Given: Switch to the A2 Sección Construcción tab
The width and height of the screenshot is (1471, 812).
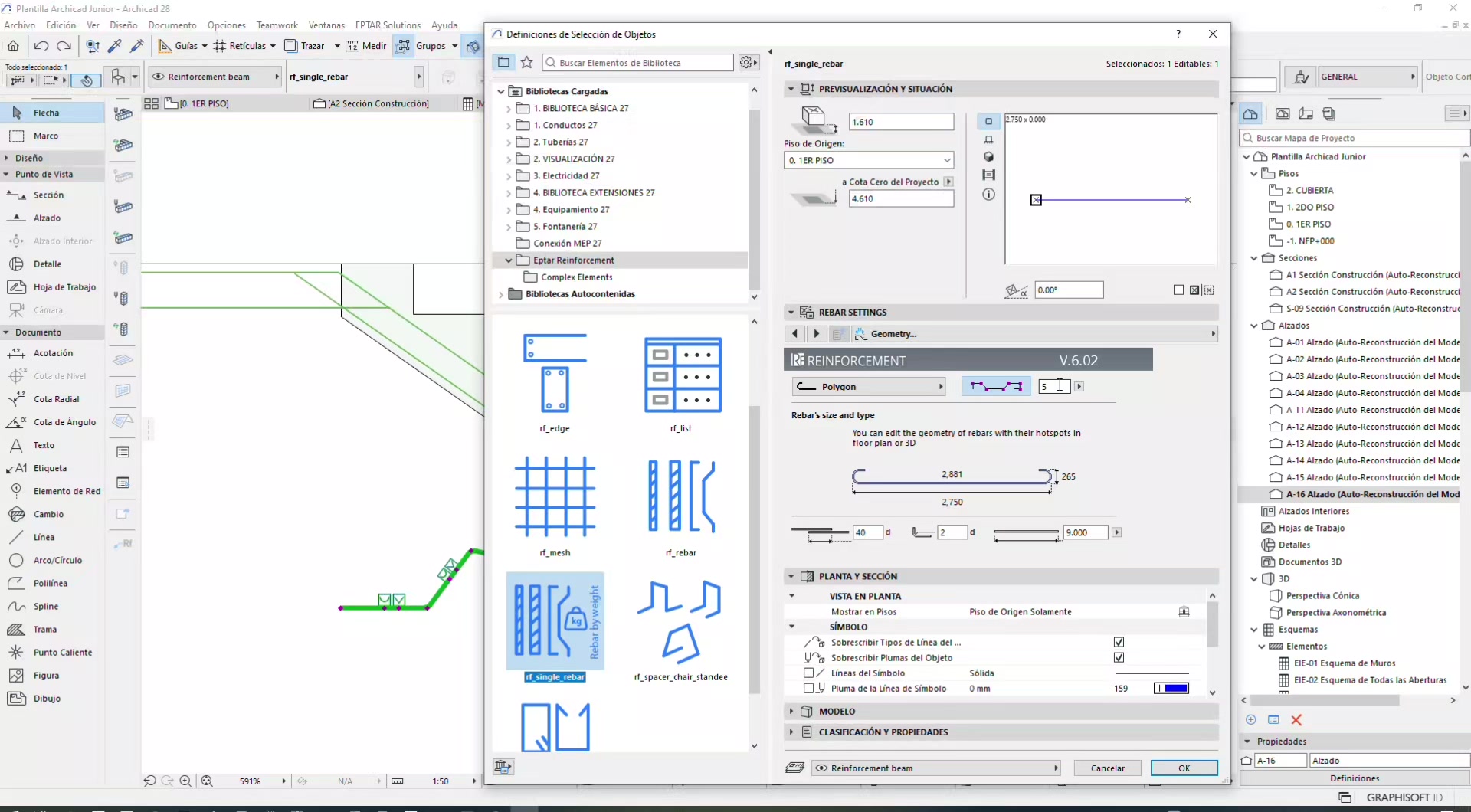Looking at the screenshot, I should click(378, 103).
